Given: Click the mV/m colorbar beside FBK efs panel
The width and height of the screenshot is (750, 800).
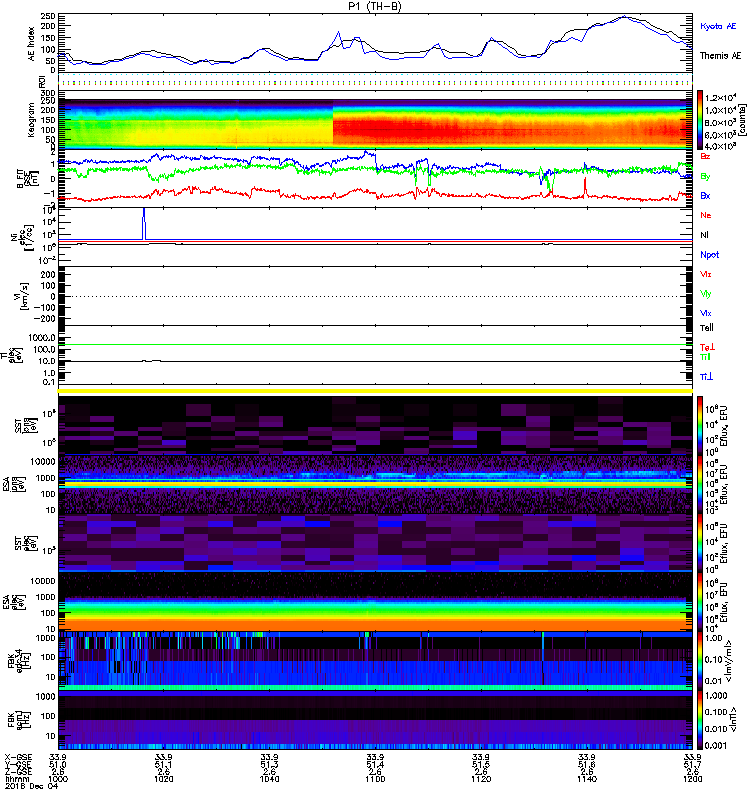Looking at the screenshot, I should (700, 661).
